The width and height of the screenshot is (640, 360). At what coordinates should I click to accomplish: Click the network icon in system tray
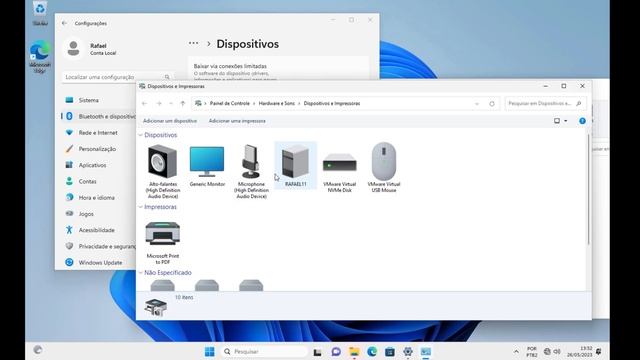pos(547,351)
